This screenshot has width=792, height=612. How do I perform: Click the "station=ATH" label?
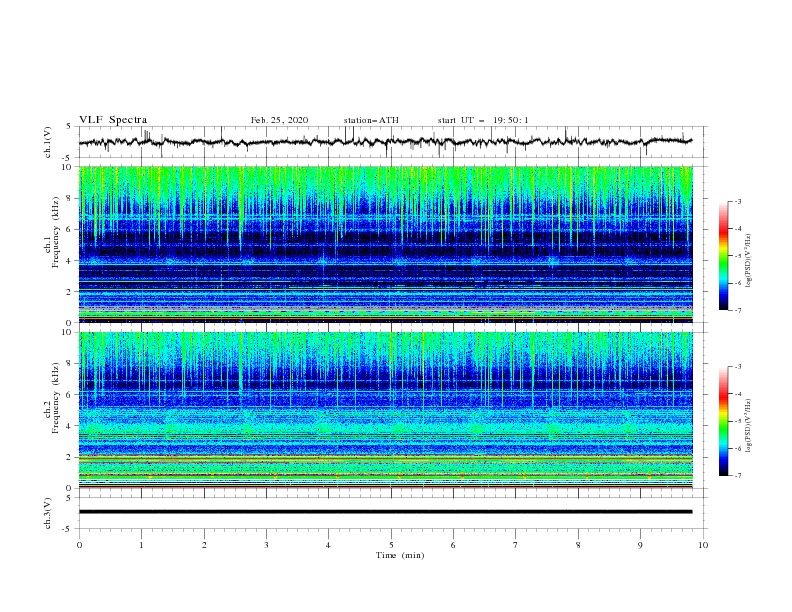pyautogui.click(x=371, y=120)
